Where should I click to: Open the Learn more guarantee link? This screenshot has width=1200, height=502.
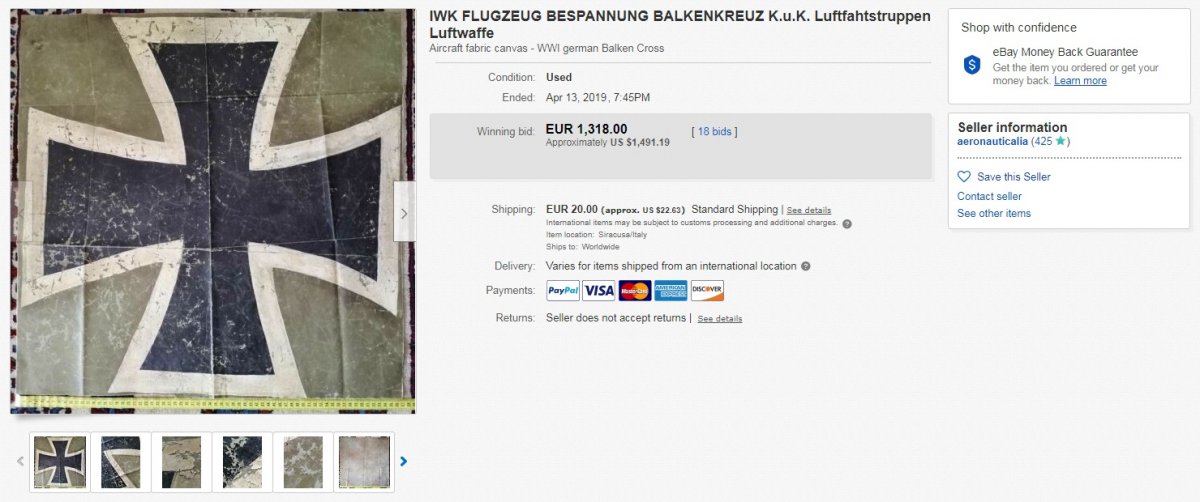pos(1080,81)
